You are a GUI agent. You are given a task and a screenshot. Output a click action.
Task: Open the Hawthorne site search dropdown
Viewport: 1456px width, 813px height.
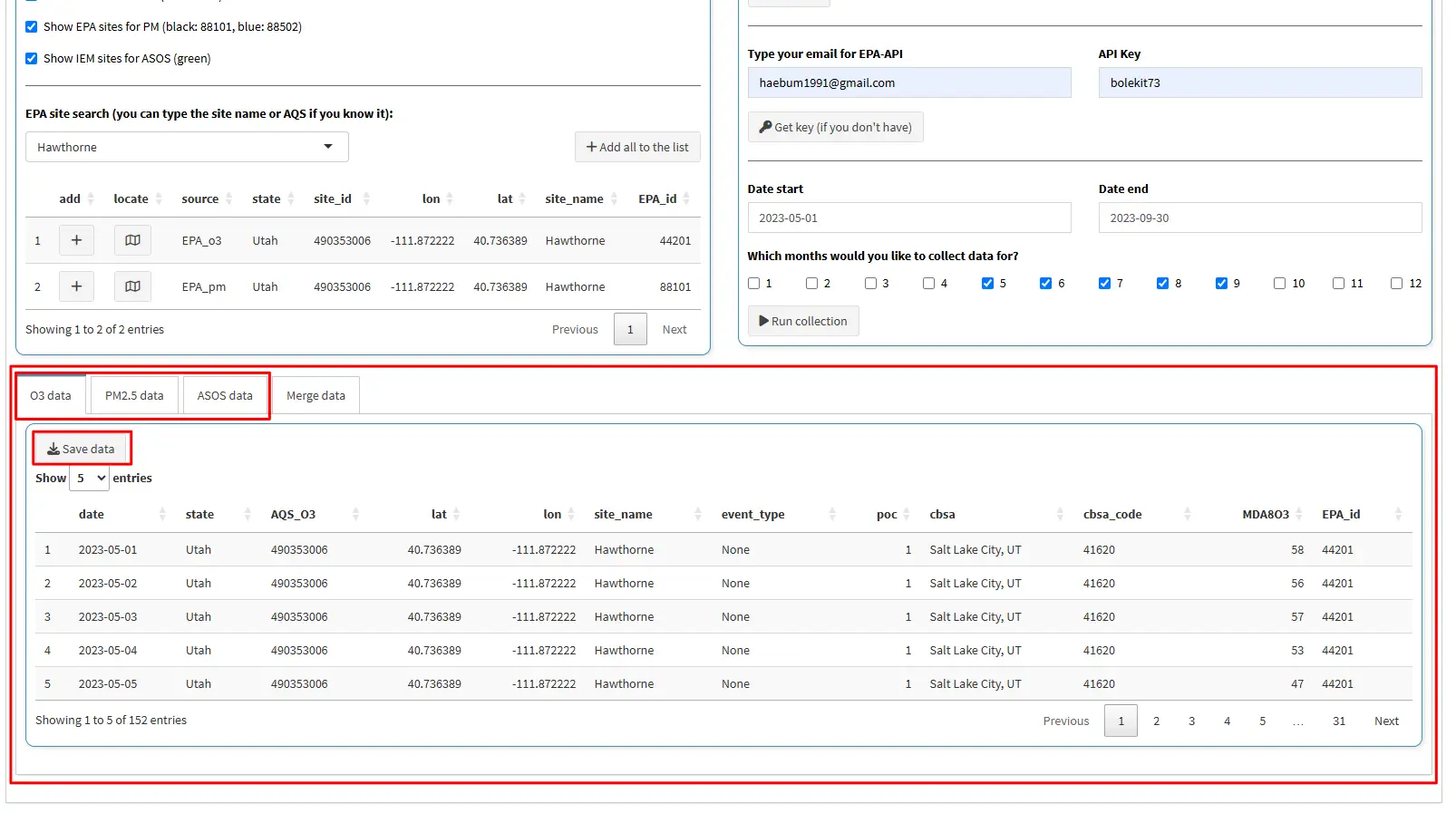(187, 147)
